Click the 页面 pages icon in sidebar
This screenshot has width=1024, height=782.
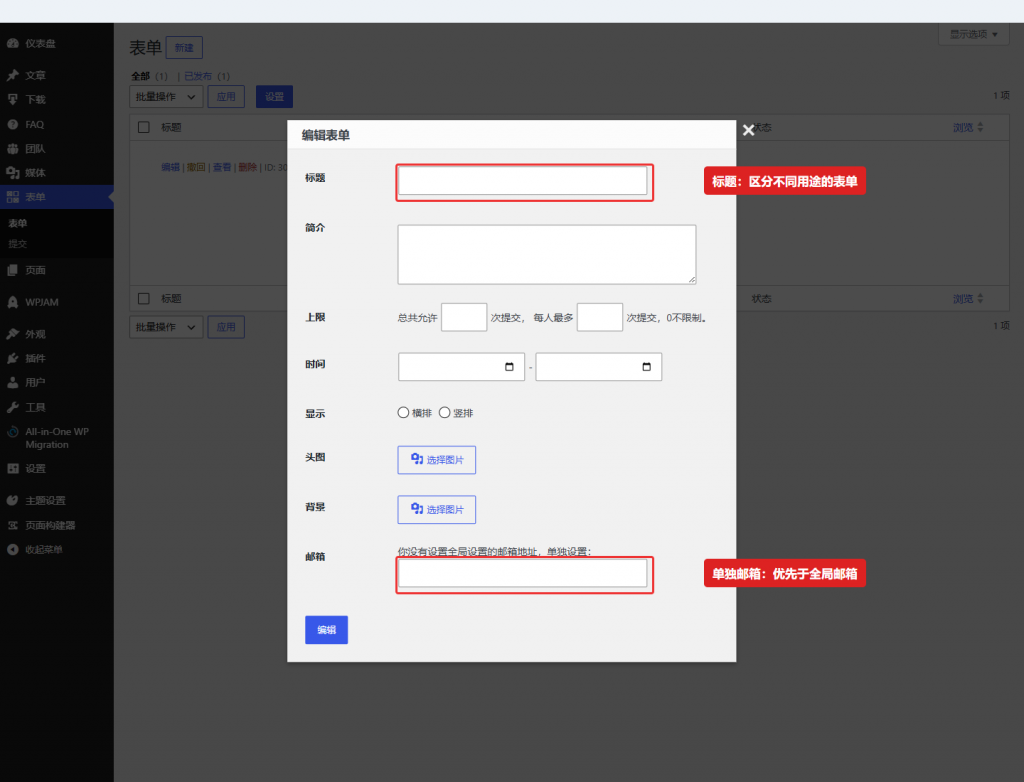[12, 270]
